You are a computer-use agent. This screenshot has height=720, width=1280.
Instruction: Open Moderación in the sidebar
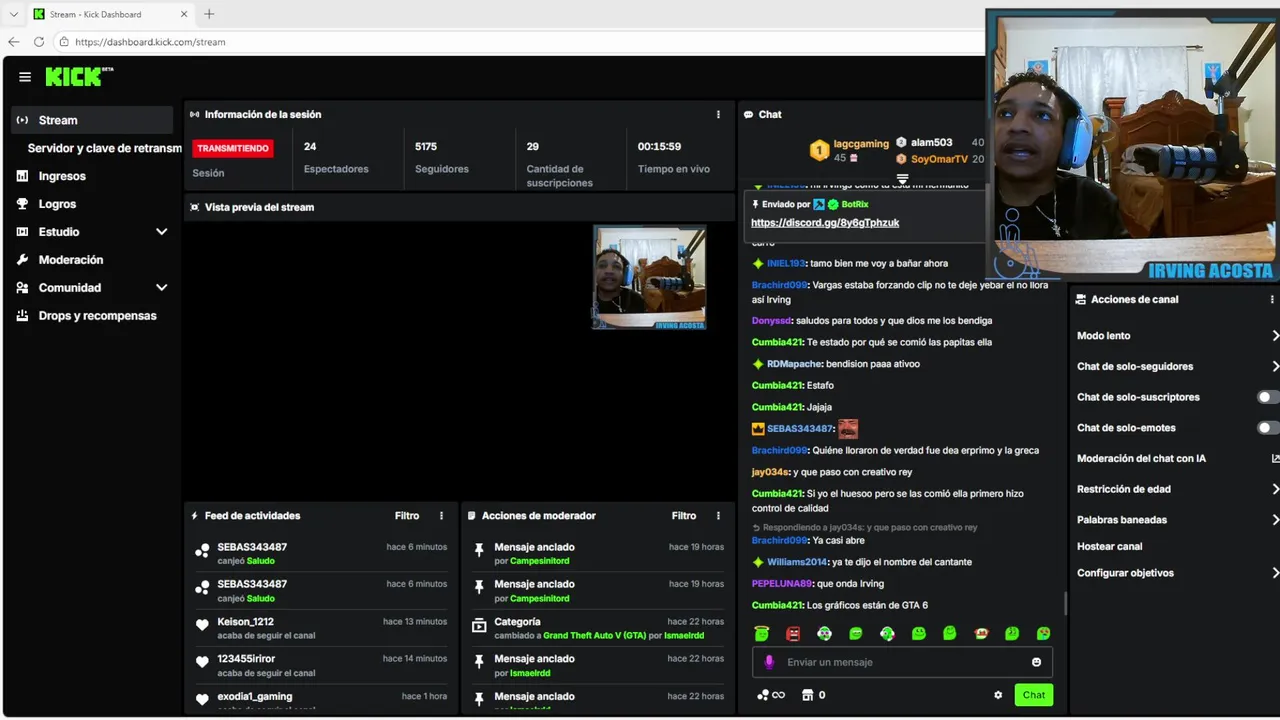[x=70, y=260]
